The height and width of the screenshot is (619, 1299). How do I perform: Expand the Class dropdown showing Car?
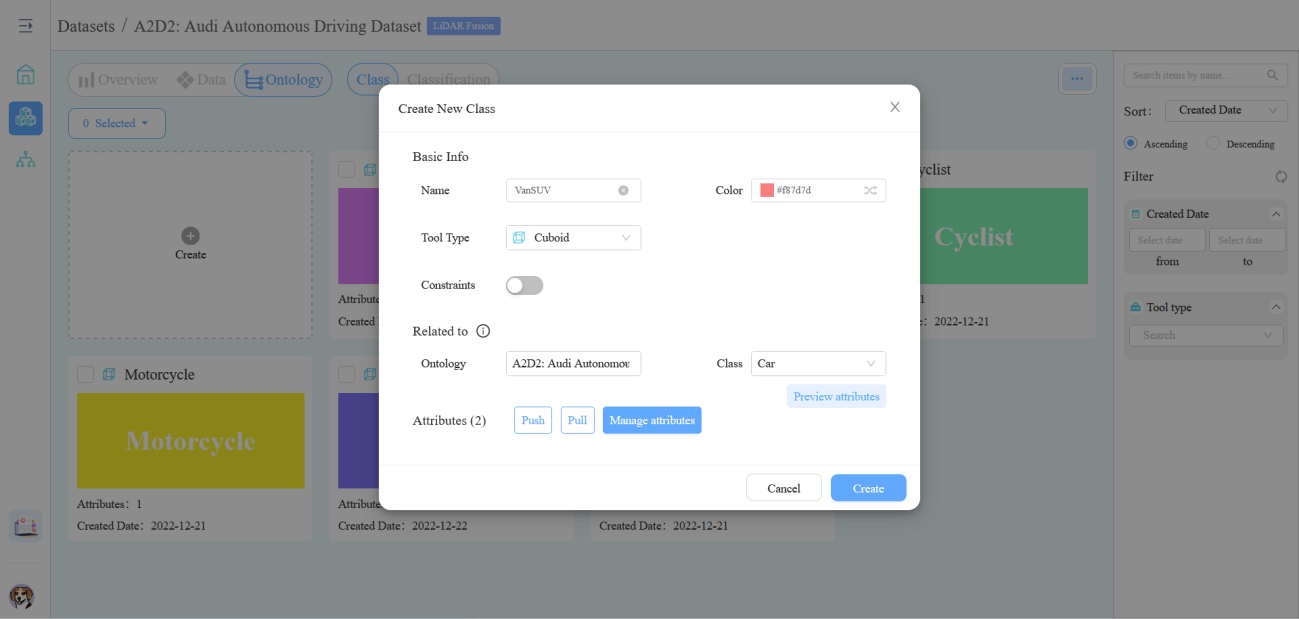click(817, 364)
